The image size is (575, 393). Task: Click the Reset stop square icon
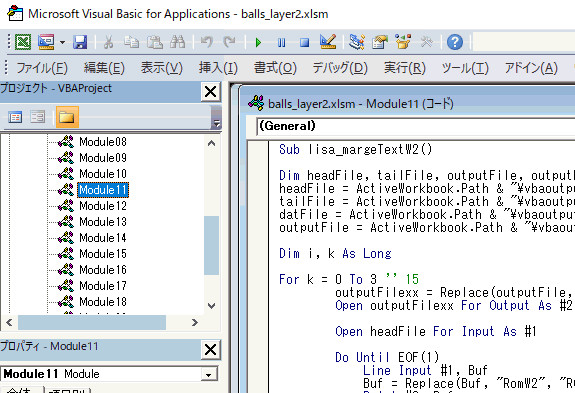(304, 43)
